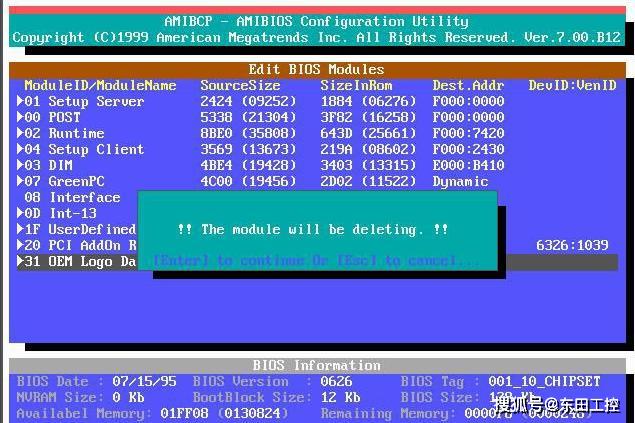This screenshot has height=423, width=635.
Task: Expand the 03 DIM module arrow
Action: point(20,165)
